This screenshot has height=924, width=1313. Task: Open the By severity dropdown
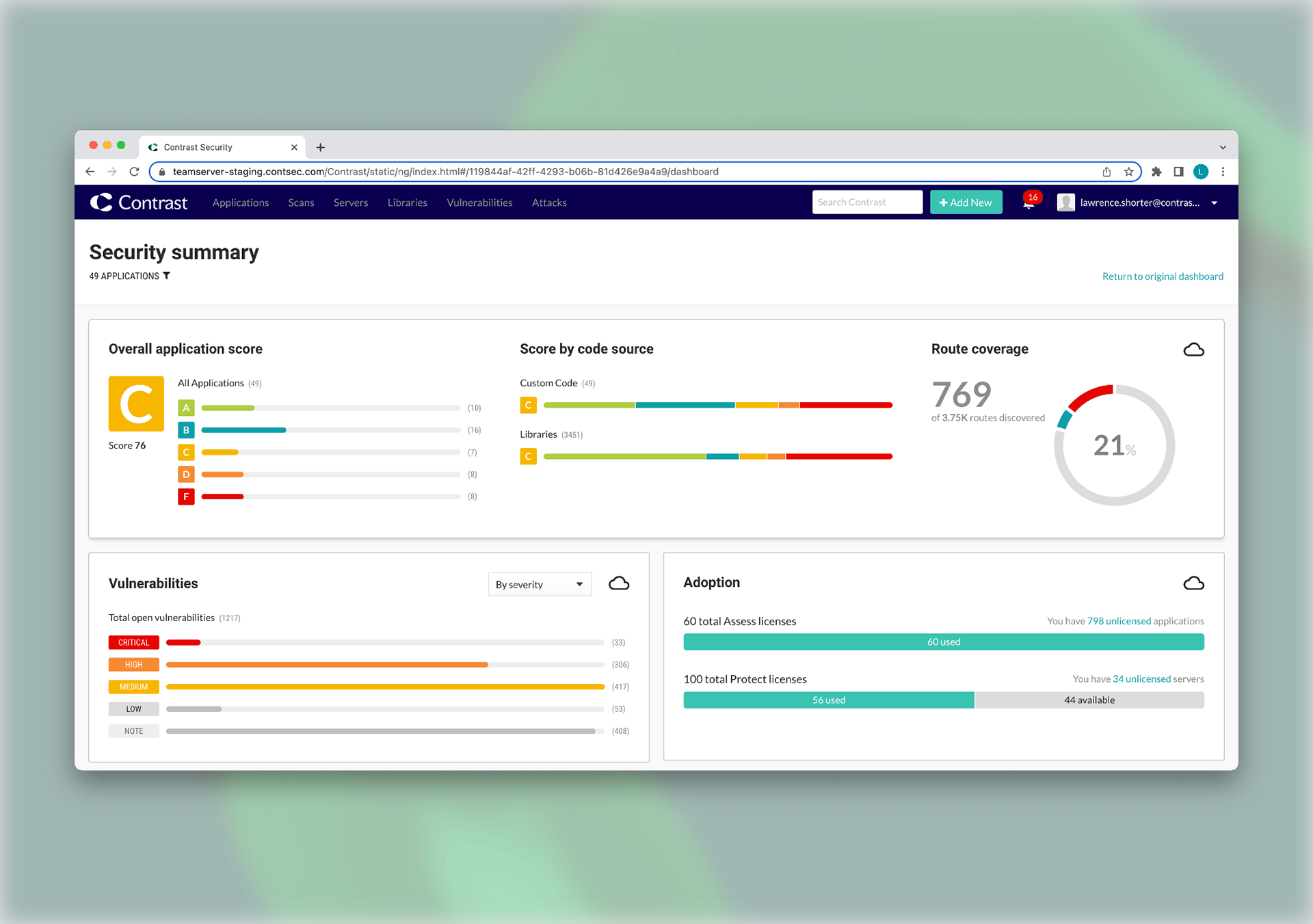(x=539, y=584)
